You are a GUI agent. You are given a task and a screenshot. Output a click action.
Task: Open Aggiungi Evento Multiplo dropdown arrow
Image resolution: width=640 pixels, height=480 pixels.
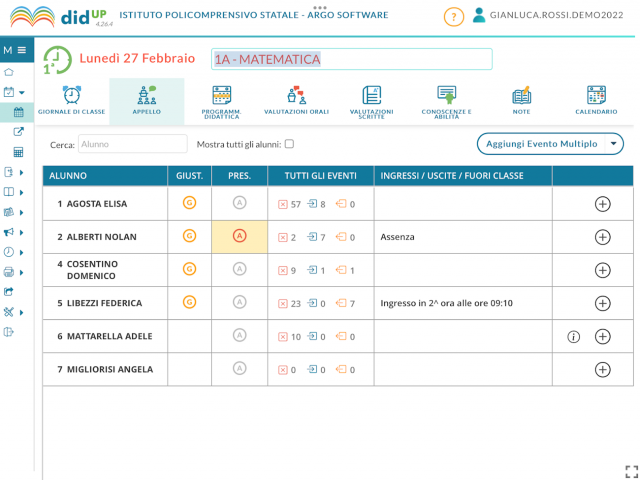pyautogui.click(x=613, y=144)
